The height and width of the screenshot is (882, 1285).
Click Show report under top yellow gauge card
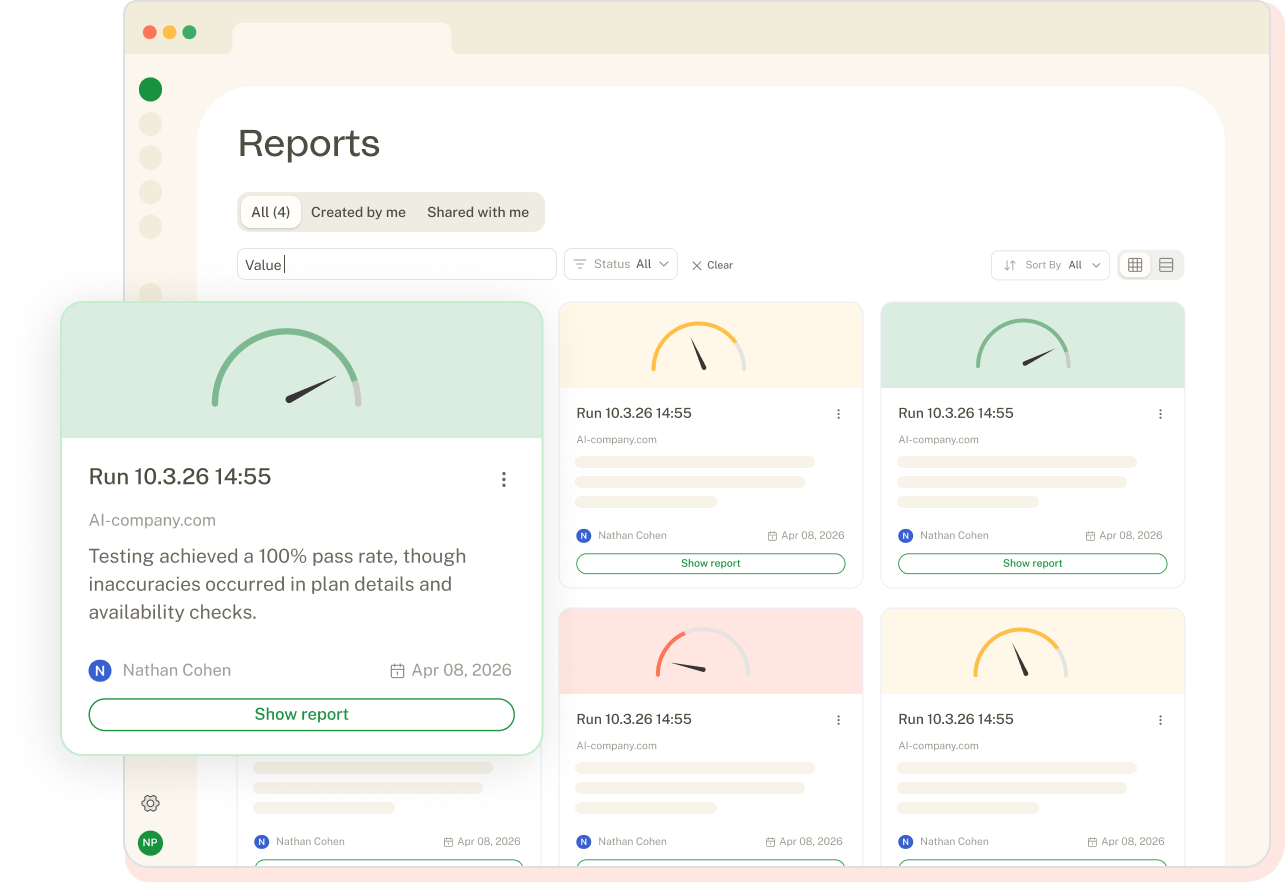(x=711, y=563)
